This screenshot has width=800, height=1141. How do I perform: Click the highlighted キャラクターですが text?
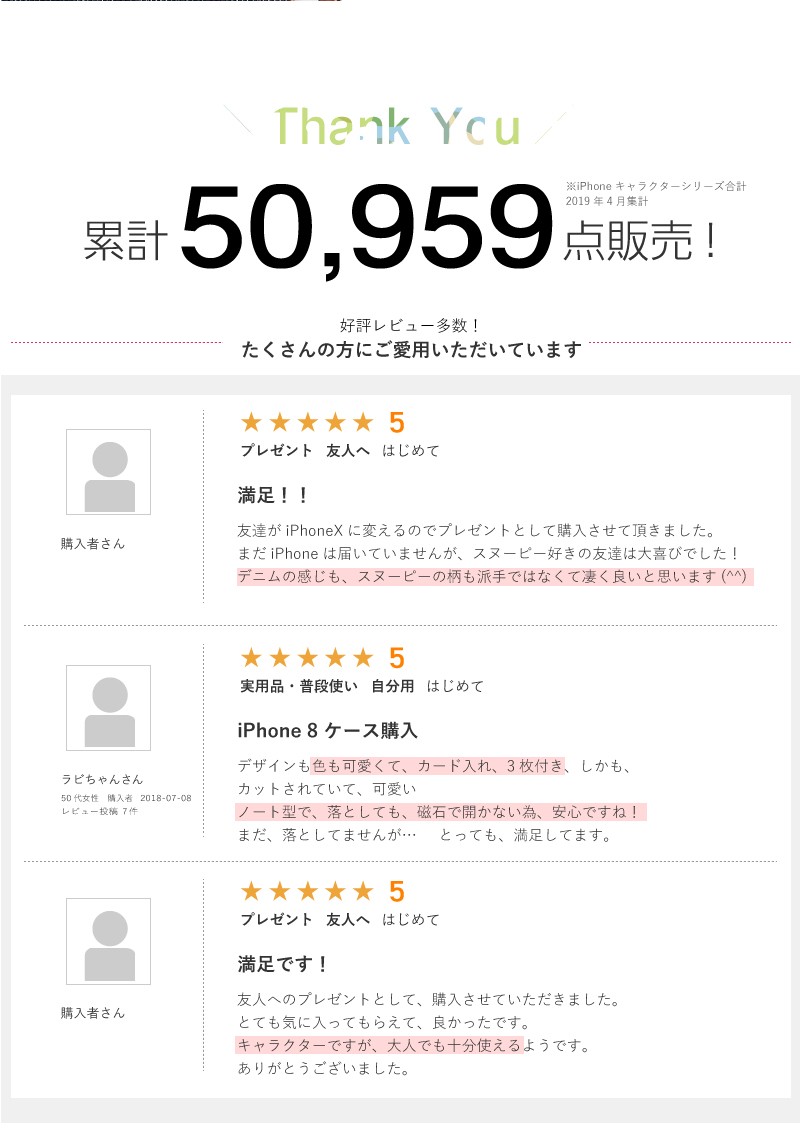(x=379, y=1046)
